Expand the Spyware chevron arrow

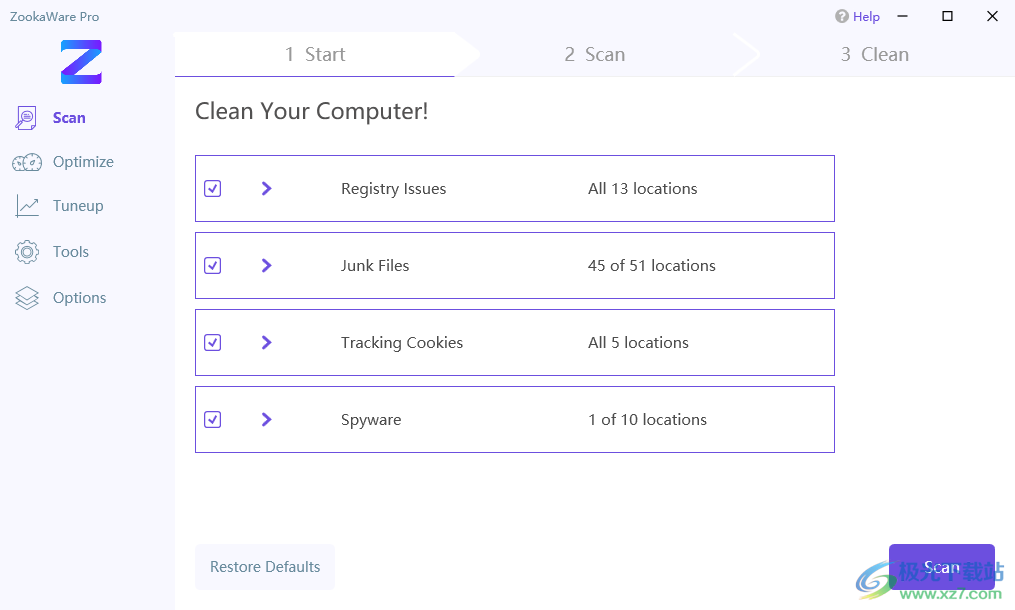[x=266, y=420]
